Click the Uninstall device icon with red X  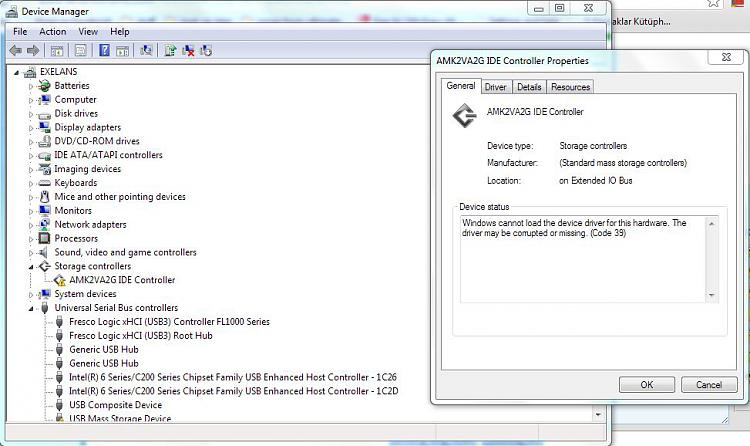point(188,50)
